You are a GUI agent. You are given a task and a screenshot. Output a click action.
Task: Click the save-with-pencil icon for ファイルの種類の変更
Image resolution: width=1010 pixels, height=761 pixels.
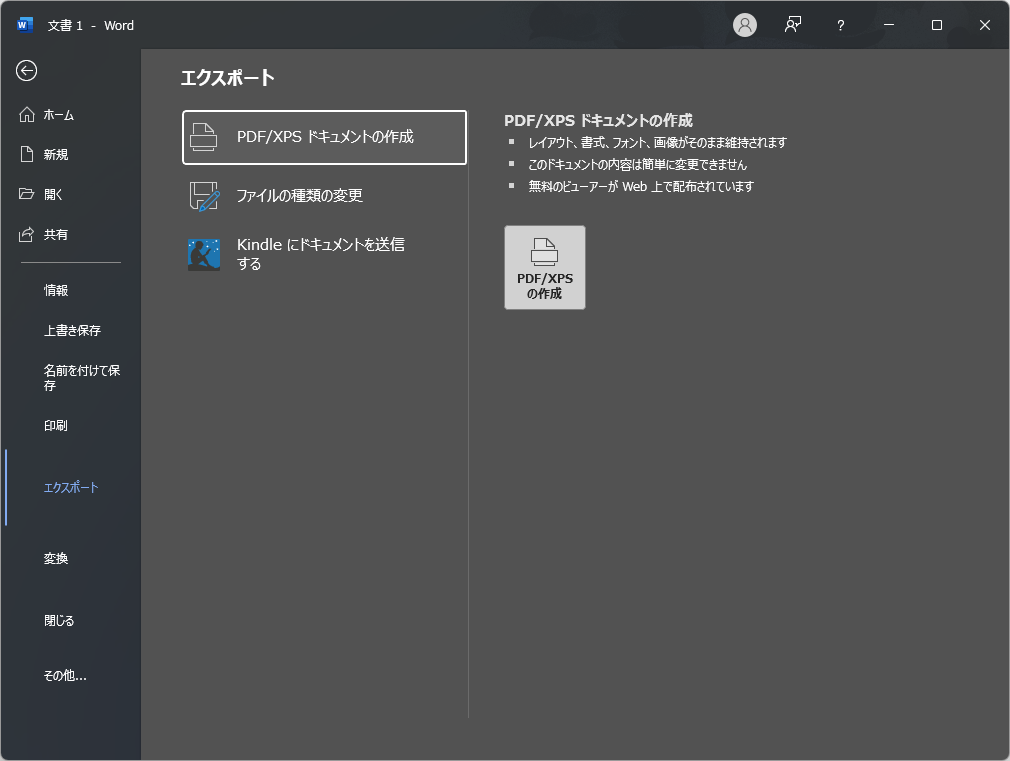(204, 196)
